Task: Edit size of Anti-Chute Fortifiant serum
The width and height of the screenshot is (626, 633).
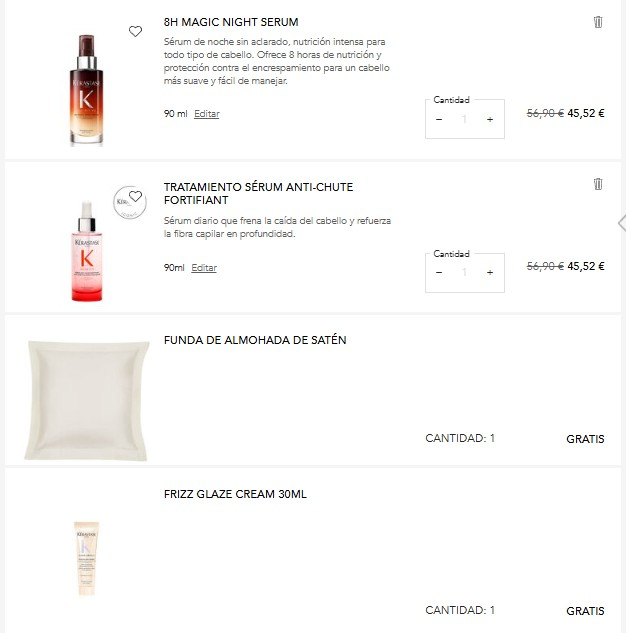Action: tap(204, 268)
